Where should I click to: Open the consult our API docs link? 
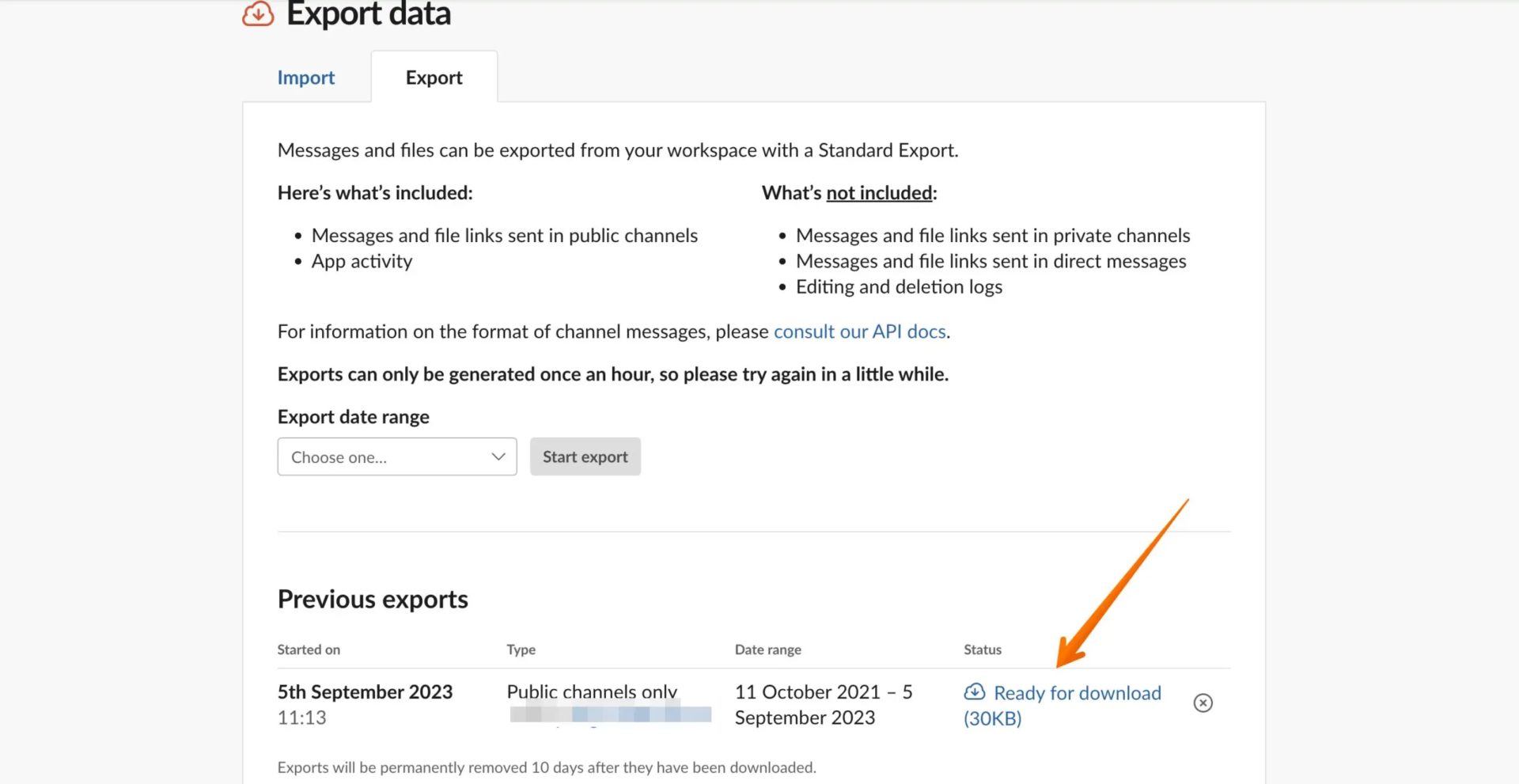[x=859, y=331]
